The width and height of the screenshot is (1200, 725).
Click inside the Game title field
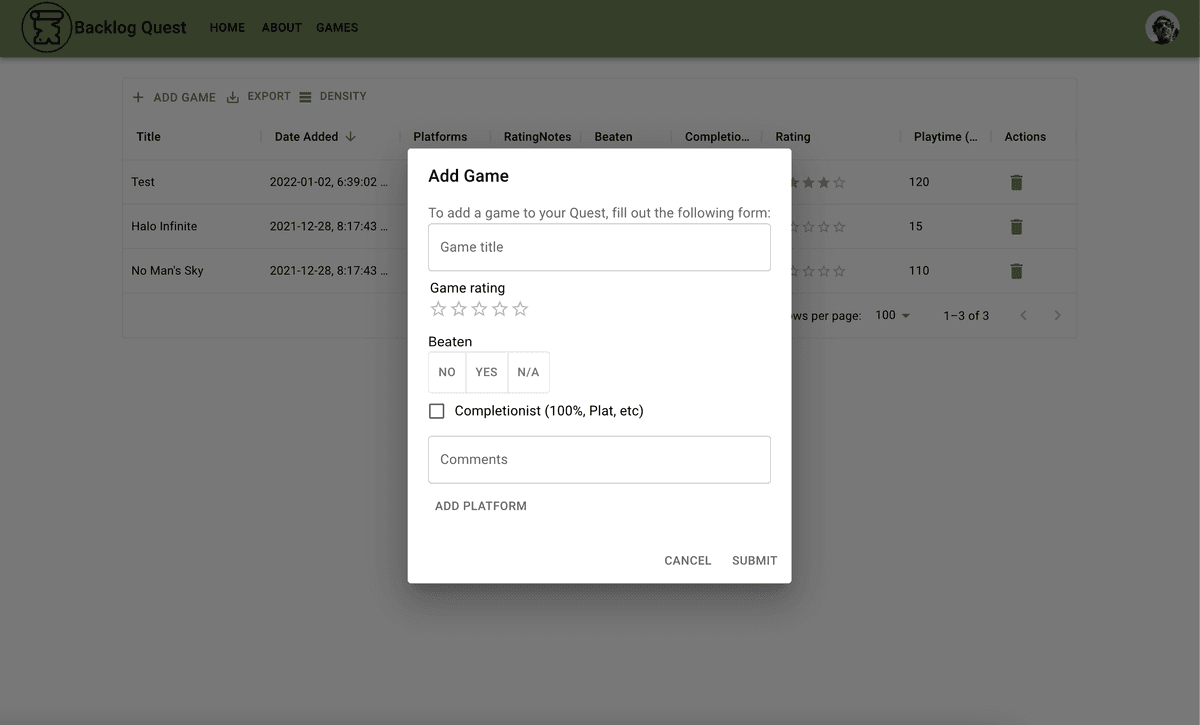[x=599, y=247]
